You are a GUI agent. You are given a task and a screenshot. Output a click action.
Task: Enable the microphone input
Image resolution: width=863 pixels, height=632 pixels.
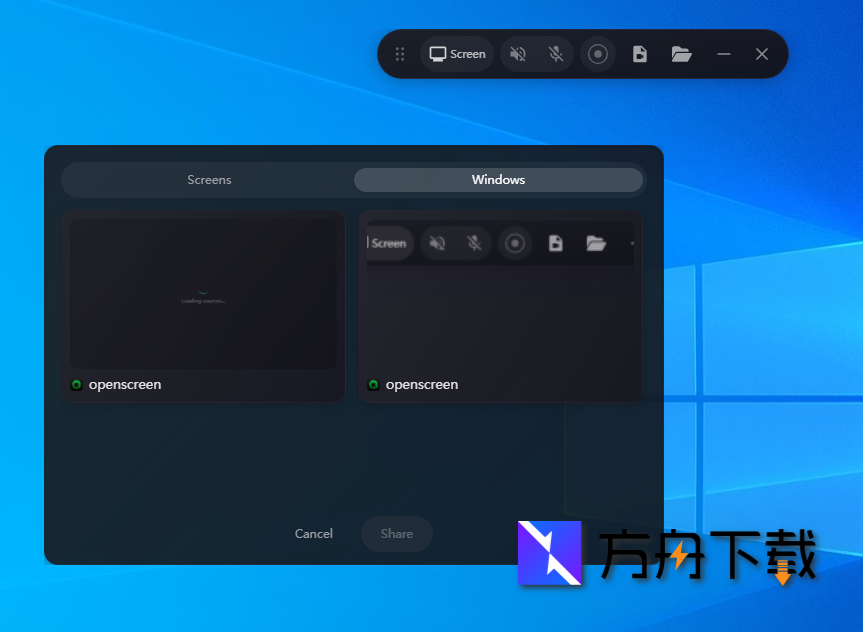point(555,54)
